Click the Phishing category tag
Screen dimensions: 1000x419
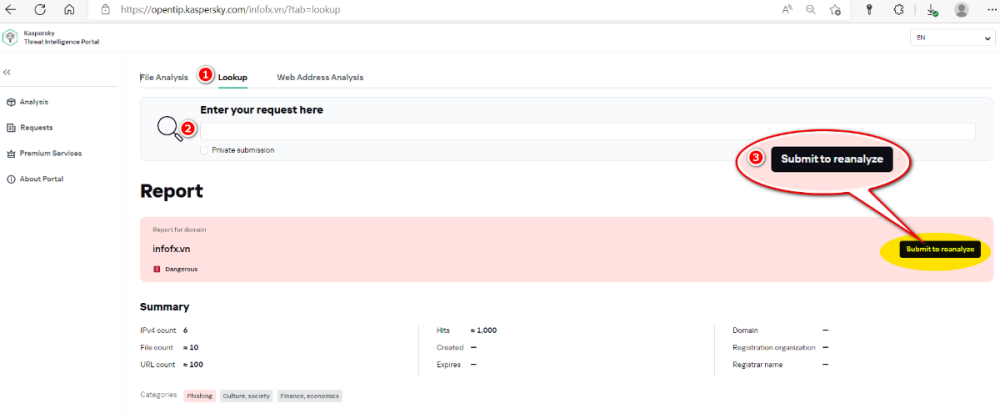click(x=200, y=396)
